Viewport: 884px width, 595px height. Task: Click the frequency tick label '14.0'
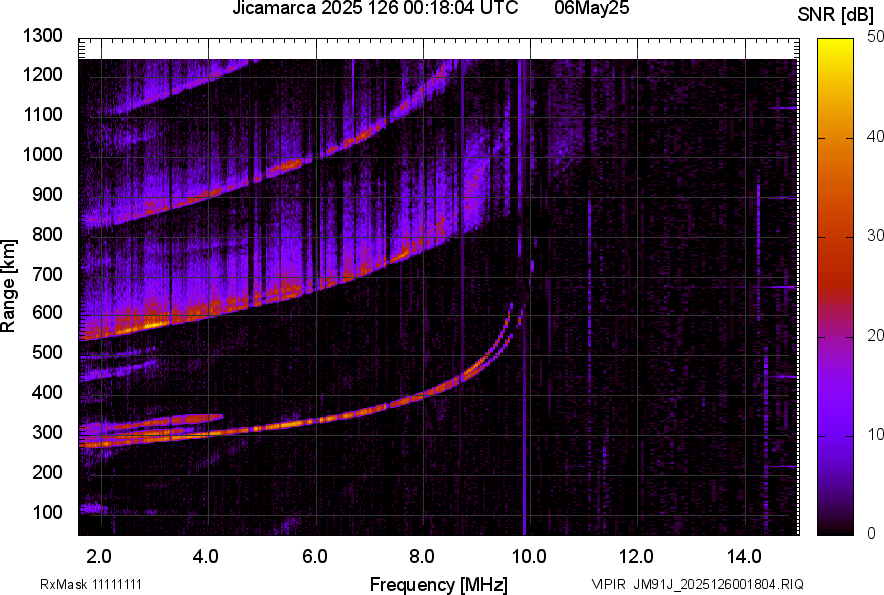point(744,557)
